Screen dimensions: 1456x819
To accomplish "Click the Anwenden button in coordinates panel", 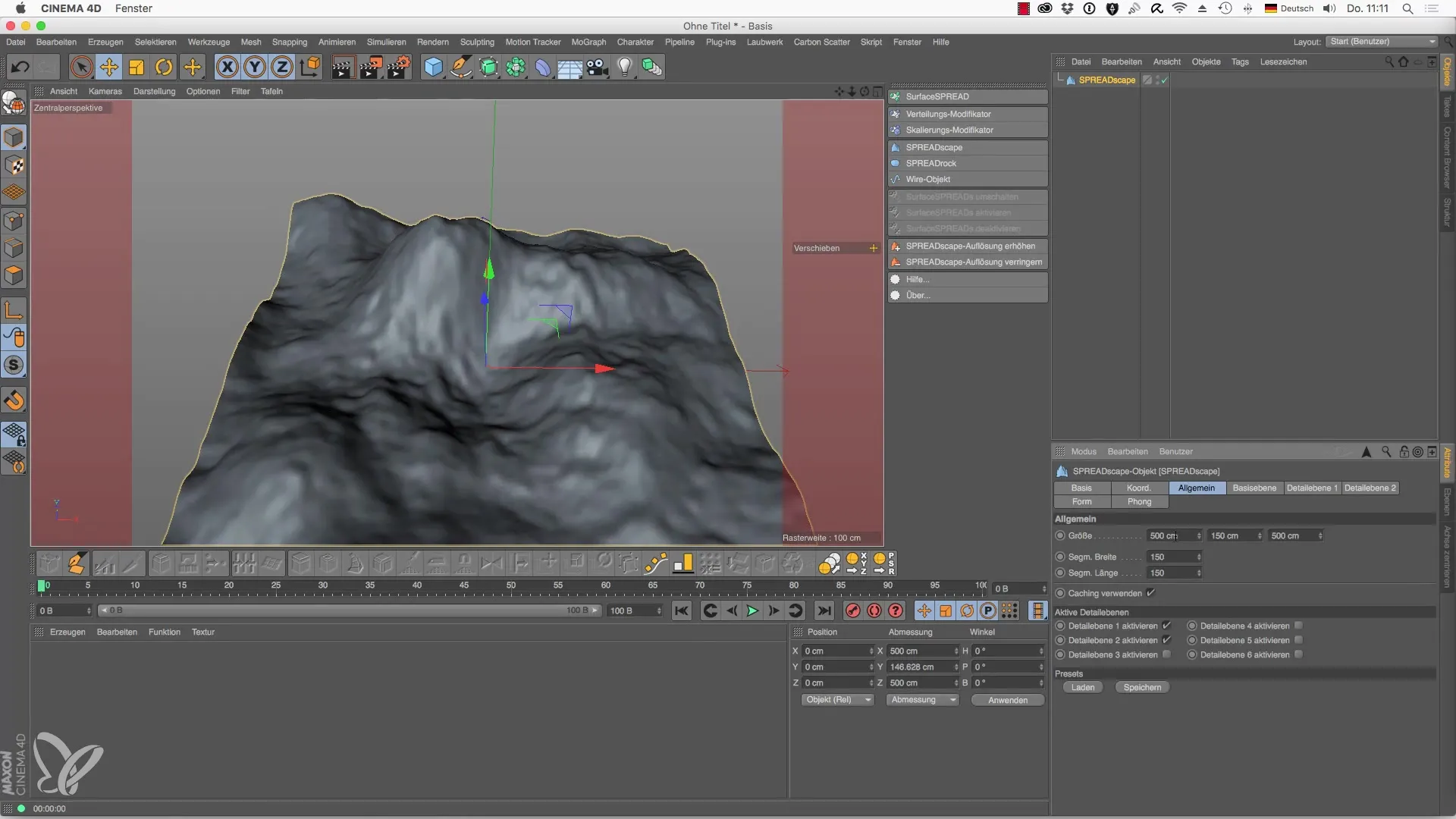I will point(1008,700).
